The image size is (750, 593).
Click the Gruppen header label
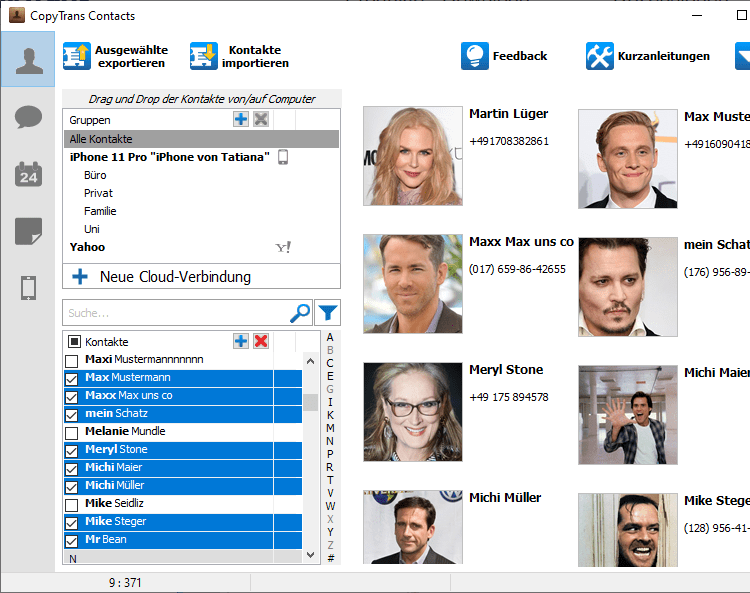coord(89,120)
